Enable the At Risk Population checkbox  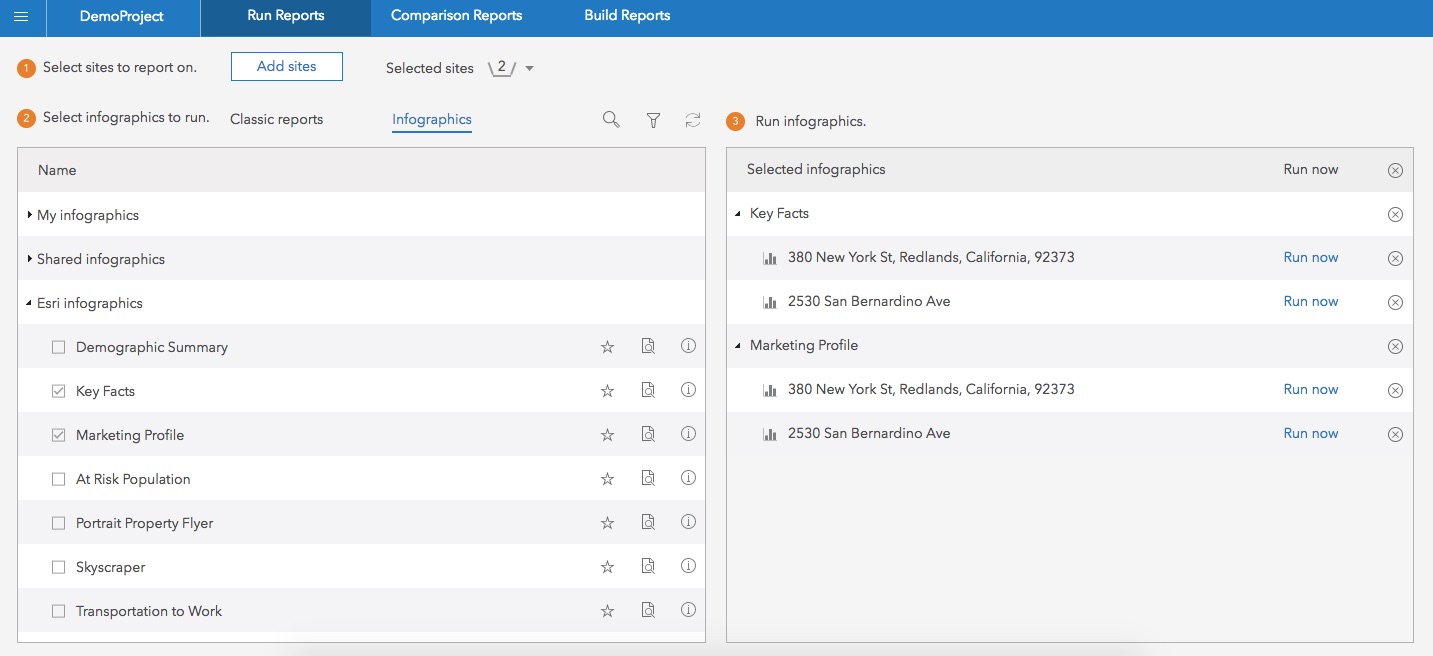tap(58, 479)
